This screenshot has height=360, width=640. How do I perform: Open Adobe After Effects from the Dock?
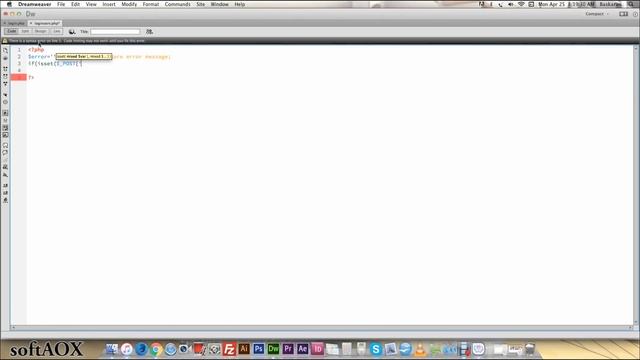click(302, 349)
